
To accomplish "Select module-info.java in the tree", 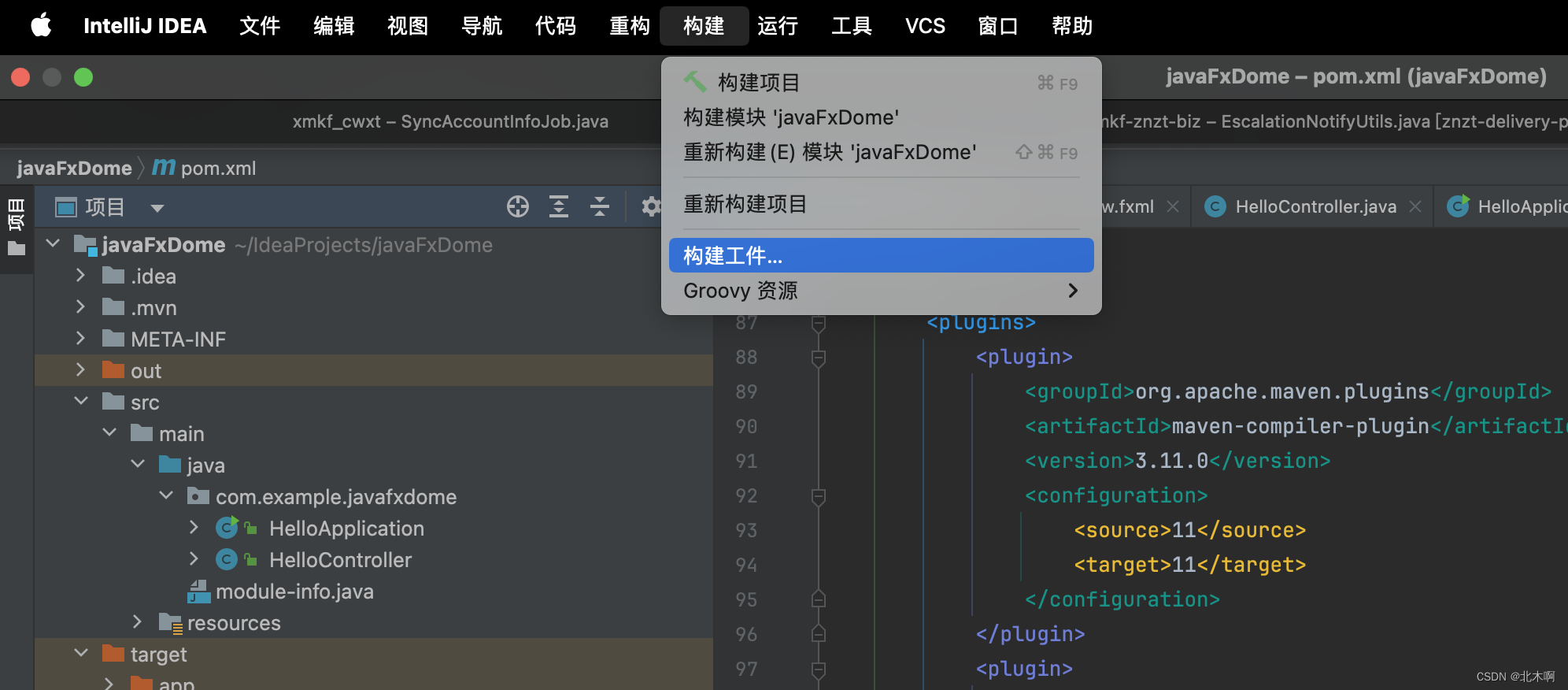I will pyautogui.click(x=294, y=592).
